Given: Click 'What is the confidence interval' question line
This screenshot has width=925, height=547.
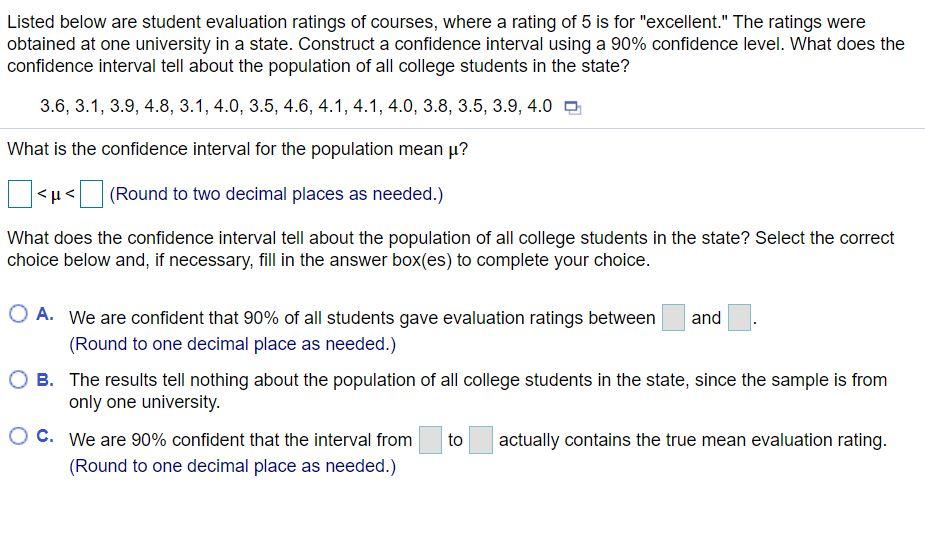Looking at the screenshot, I should pos(237,149).
